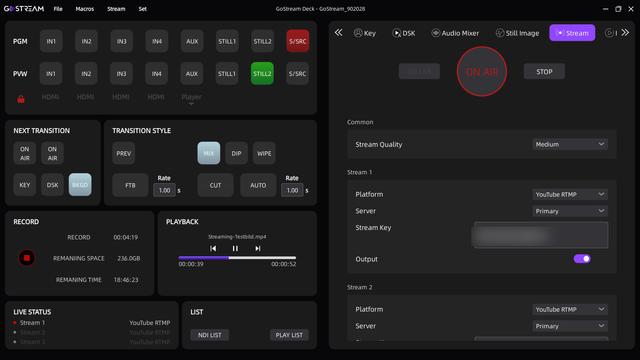Click the playback progress slider
This screenshot has height=360, width=640.
click(x=237, y=258)
